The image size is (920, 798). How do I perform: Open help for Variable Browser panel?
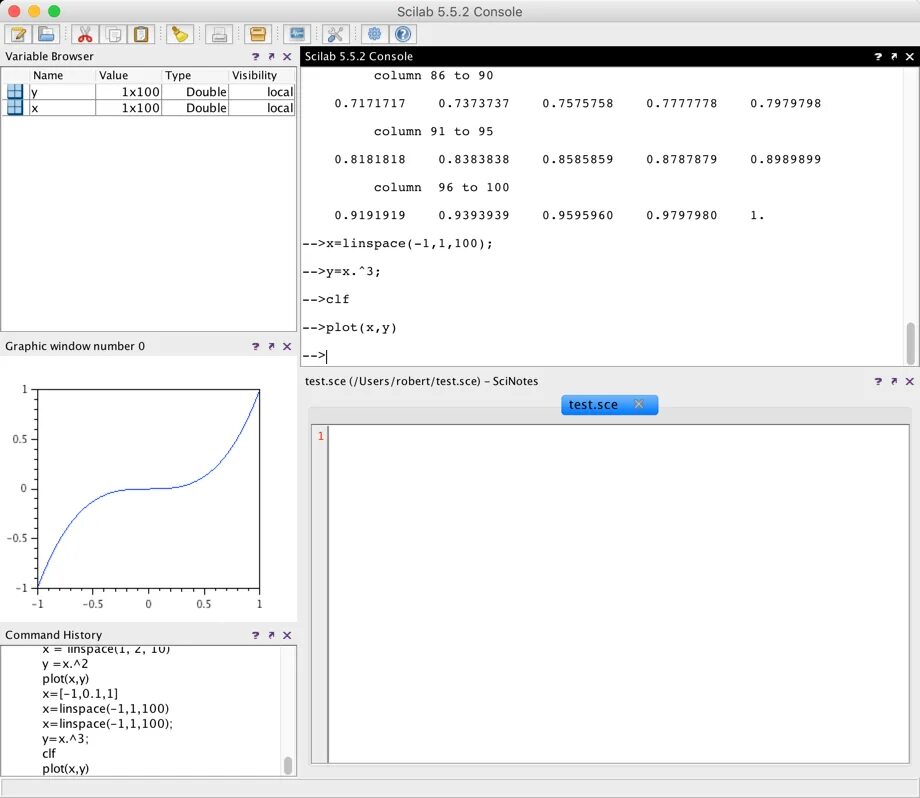[x=255, y=56]
